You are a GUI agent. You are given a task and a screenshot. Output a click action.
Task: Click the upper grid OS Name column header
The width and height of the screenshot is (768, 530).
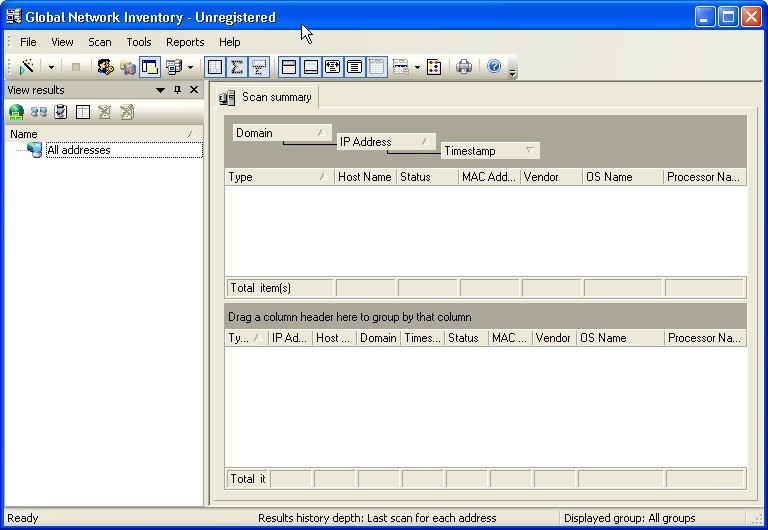(623, 177)
